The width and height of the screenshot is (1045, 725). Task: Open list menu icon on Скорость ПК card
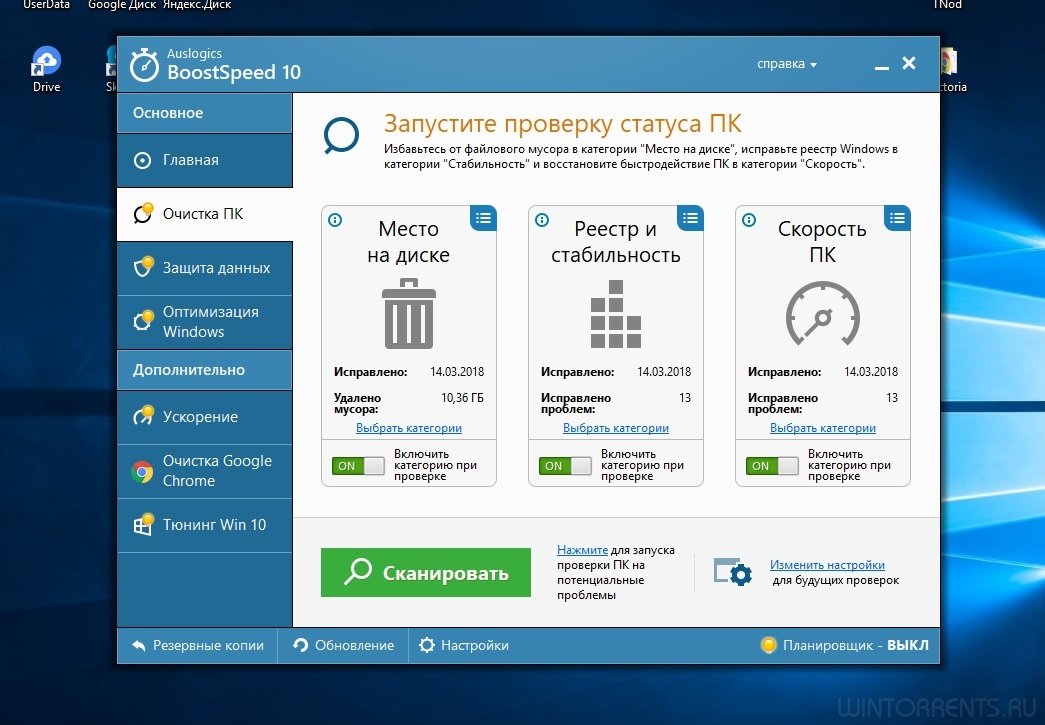pos(898,217)
